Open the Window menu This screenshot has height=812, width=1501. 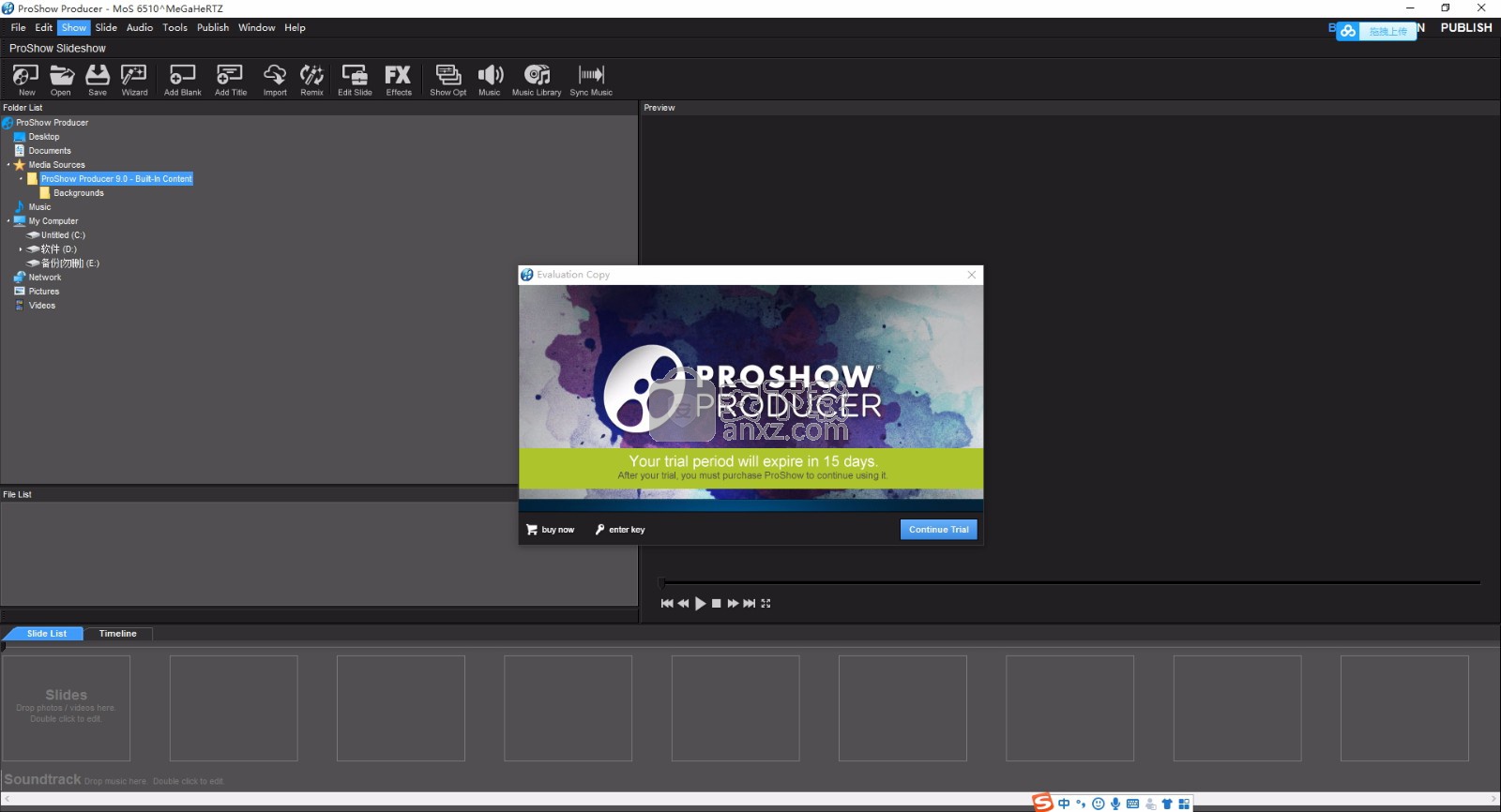[x=256, y=27]
